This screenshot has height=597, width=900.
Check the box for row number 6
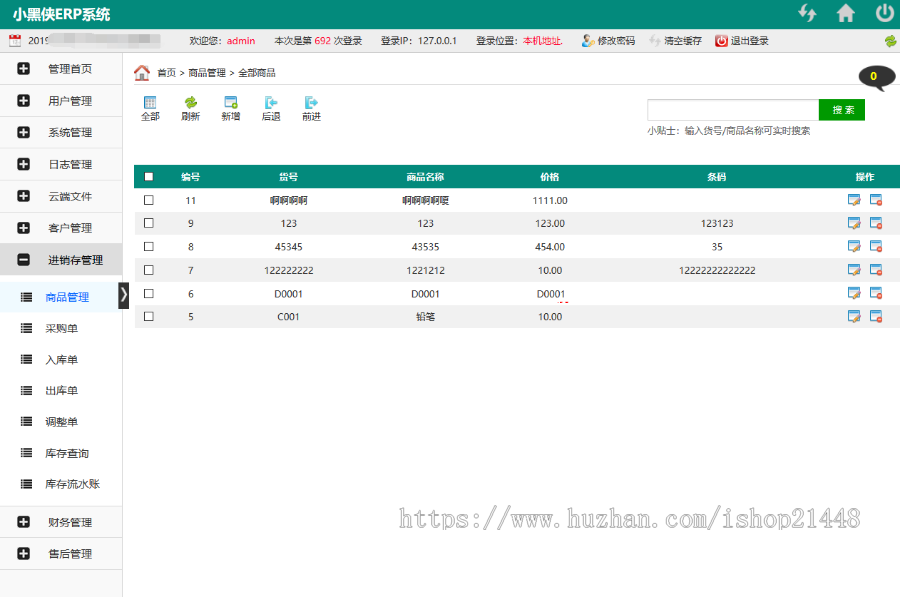pyautogui.click(x=149, y=293)
